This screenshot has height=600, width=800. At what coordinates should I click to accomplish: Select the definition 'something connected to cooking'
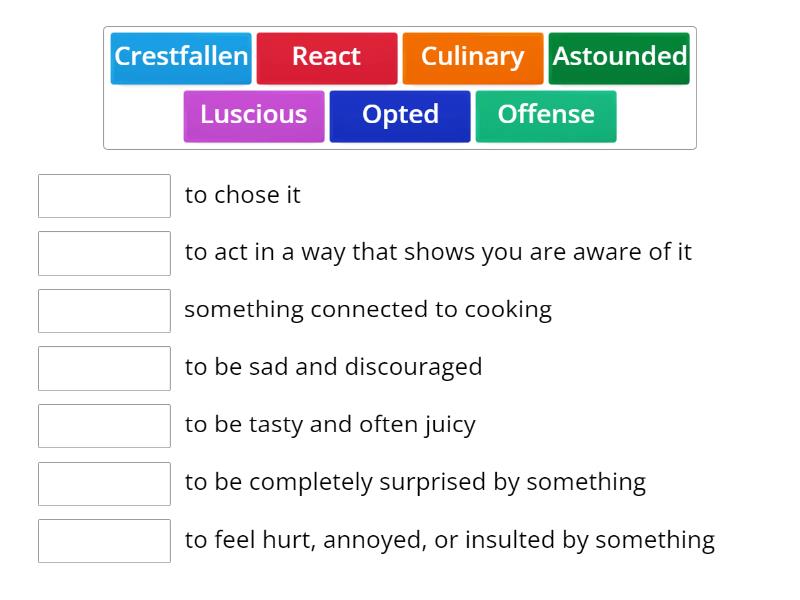tap(367, 310)
